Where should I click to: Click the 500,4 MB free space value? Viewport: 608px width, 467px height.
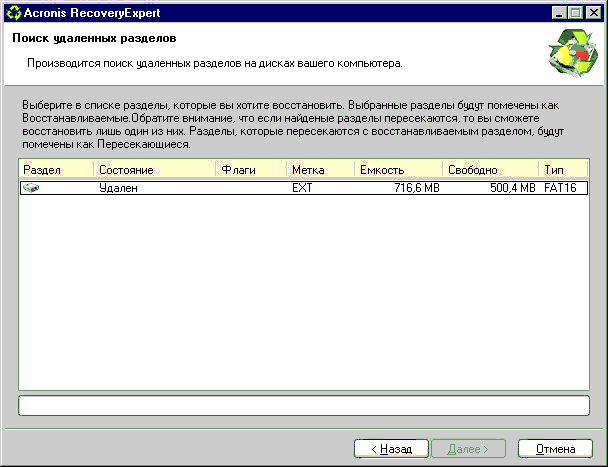tap(513, 188)
